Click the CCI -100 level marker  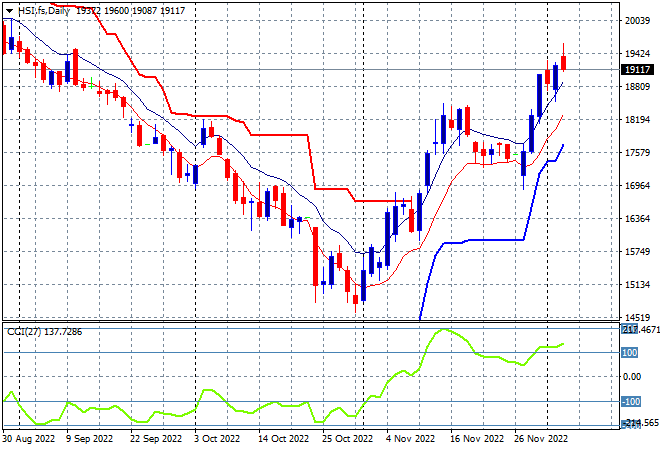point(631,402)
